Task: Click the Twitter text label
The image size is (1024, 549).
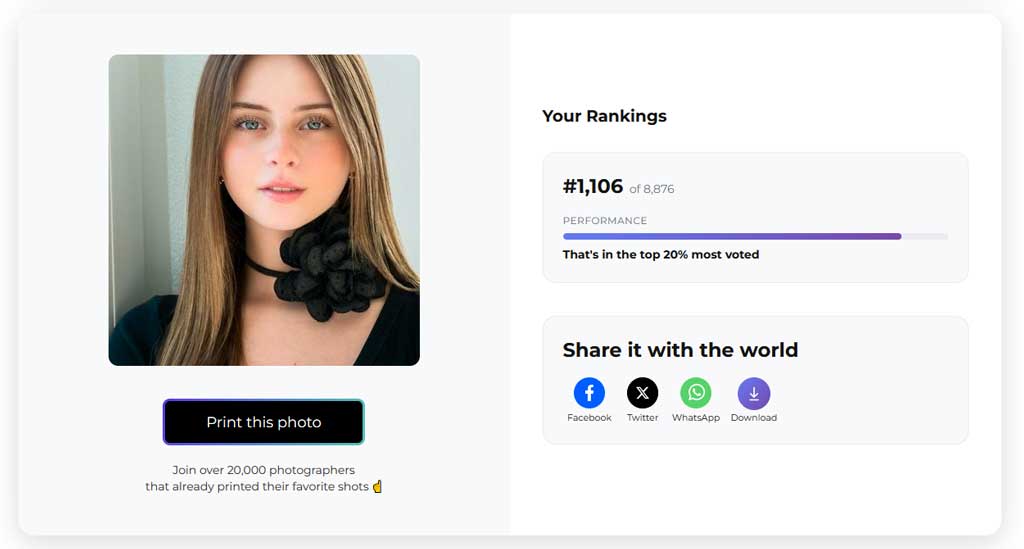Action: tap(642, 418)
